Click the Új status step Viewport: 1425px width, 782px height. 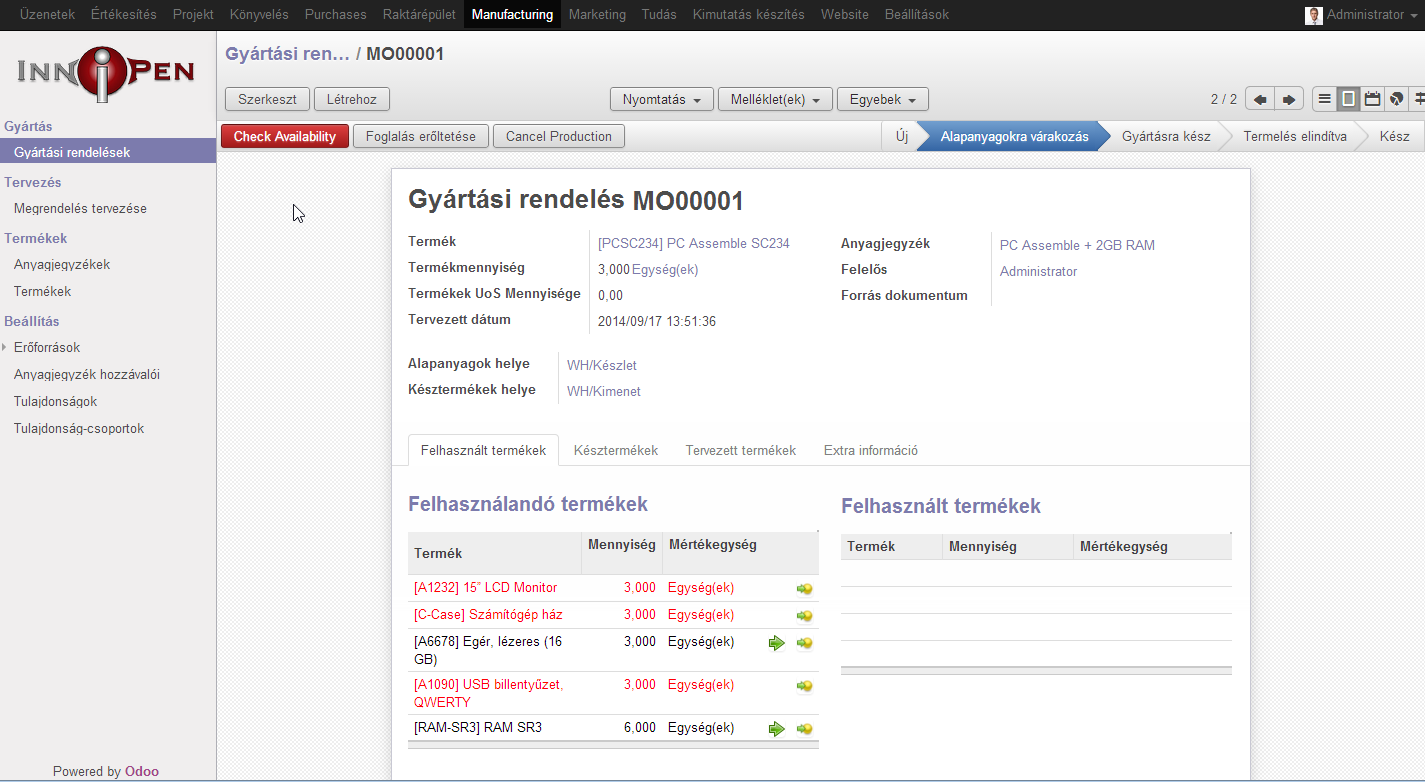click(902, 136)
